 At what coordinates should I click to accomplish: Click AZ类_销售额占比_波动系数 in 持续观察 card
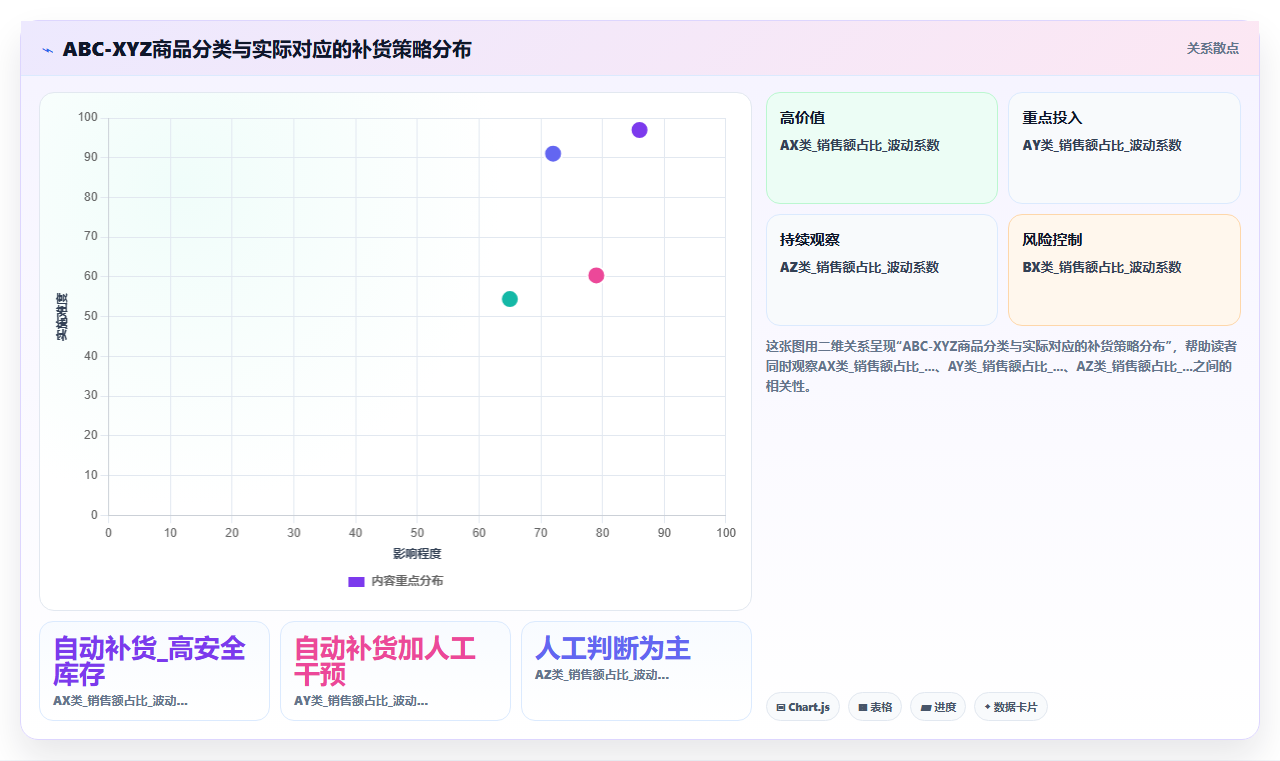coord(860,267)
